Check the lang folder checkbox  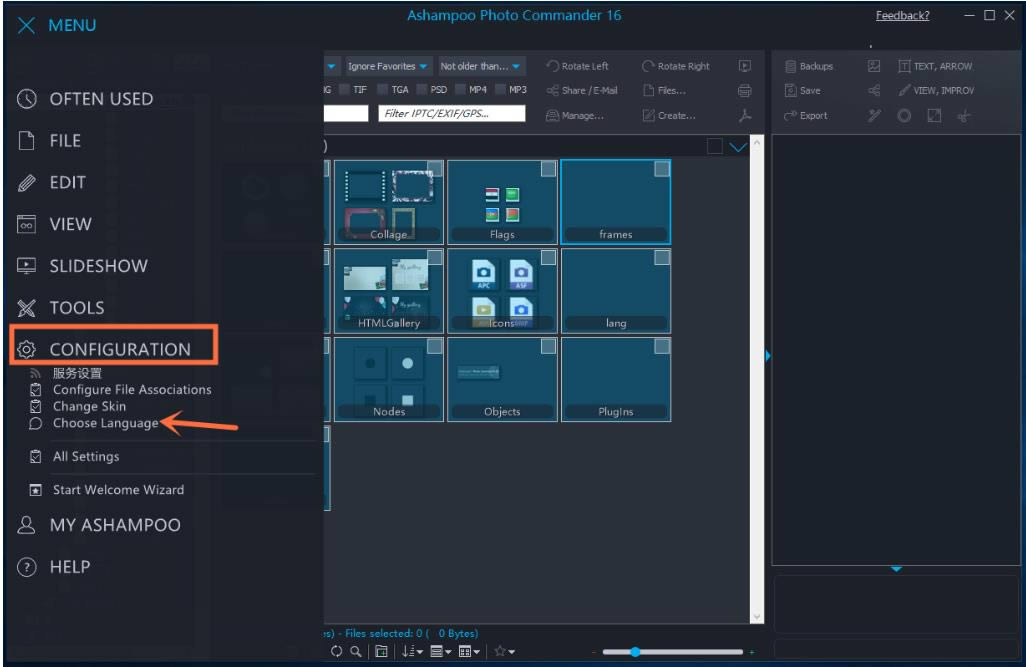pyautogui.click(x=662, y=257)
